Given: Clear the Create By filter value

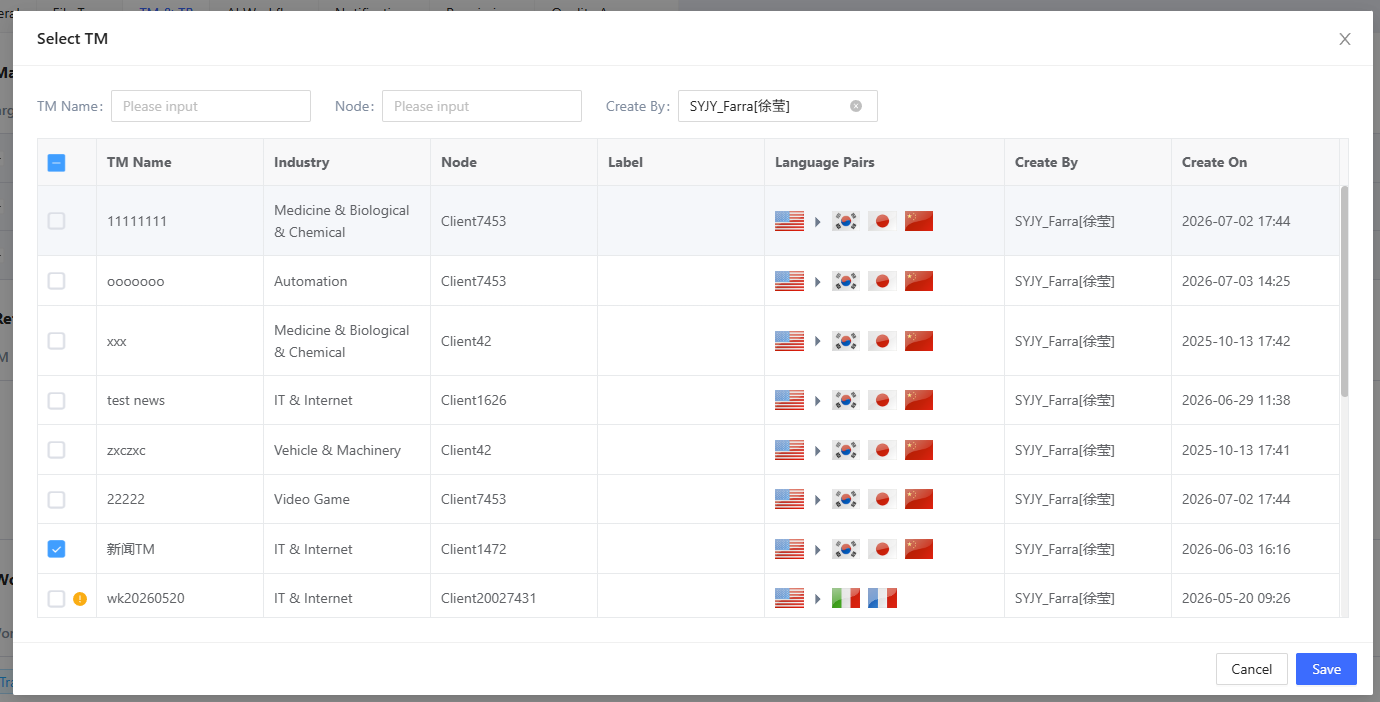Looking at the screenshot, I should (x=856, y=106).
